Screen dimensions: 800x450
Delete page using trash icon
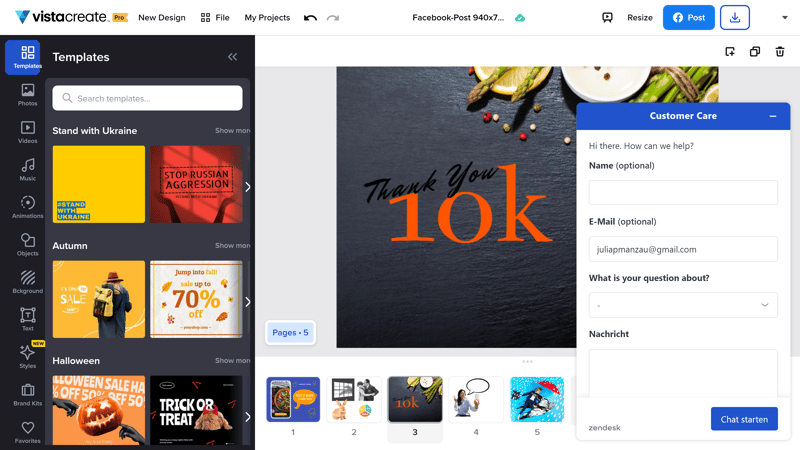coord(780,52)
